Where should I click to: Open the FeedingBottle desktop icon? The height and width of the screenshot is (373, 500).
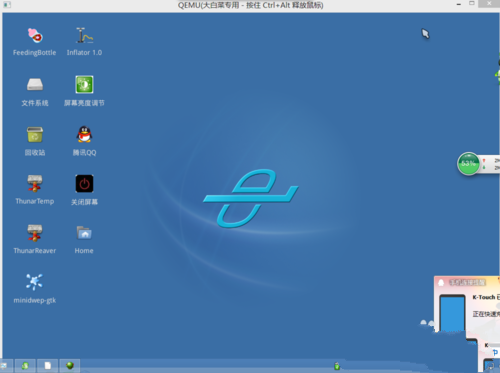[35, 35]
